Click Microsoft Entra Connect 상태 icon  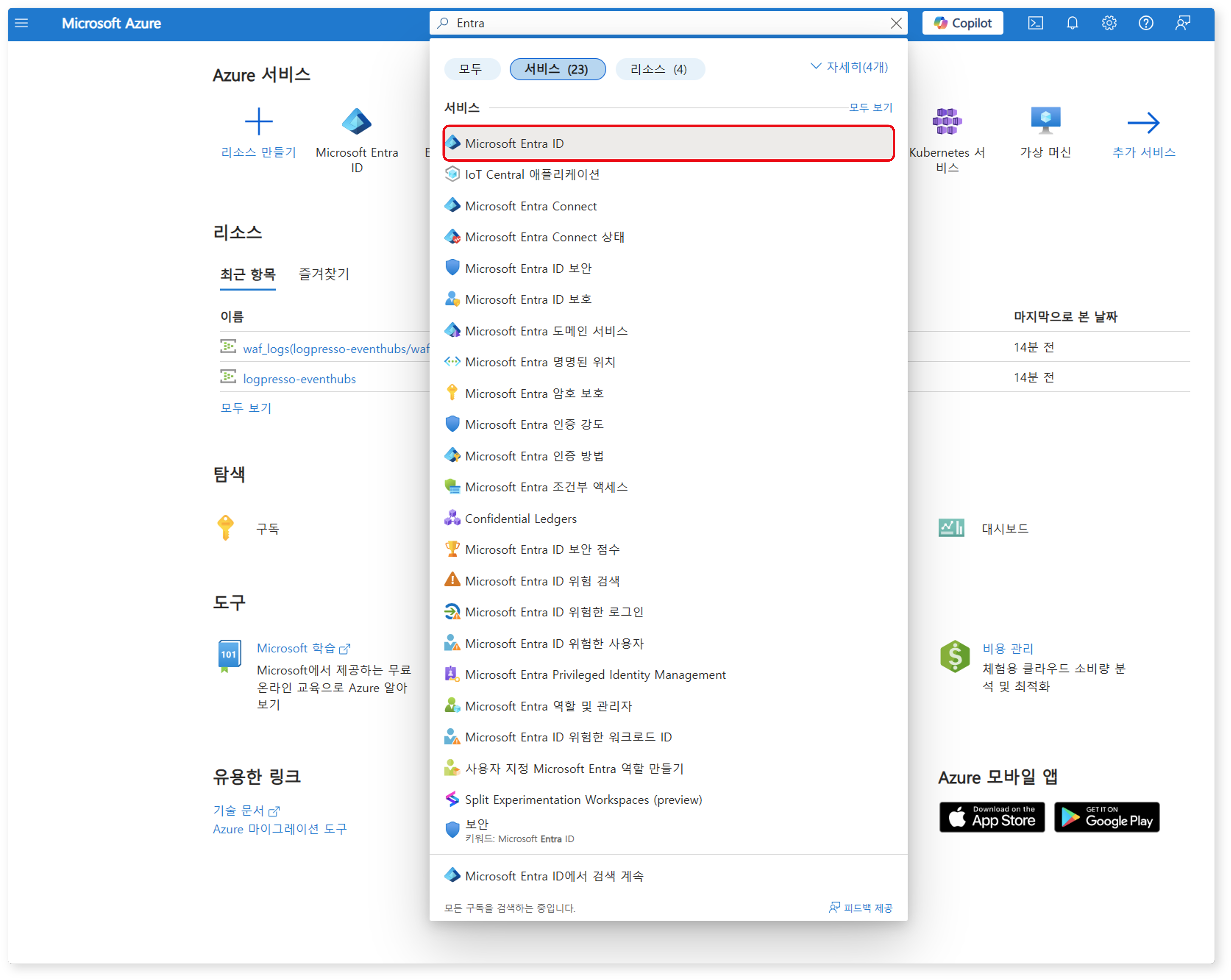click(452, 236)
